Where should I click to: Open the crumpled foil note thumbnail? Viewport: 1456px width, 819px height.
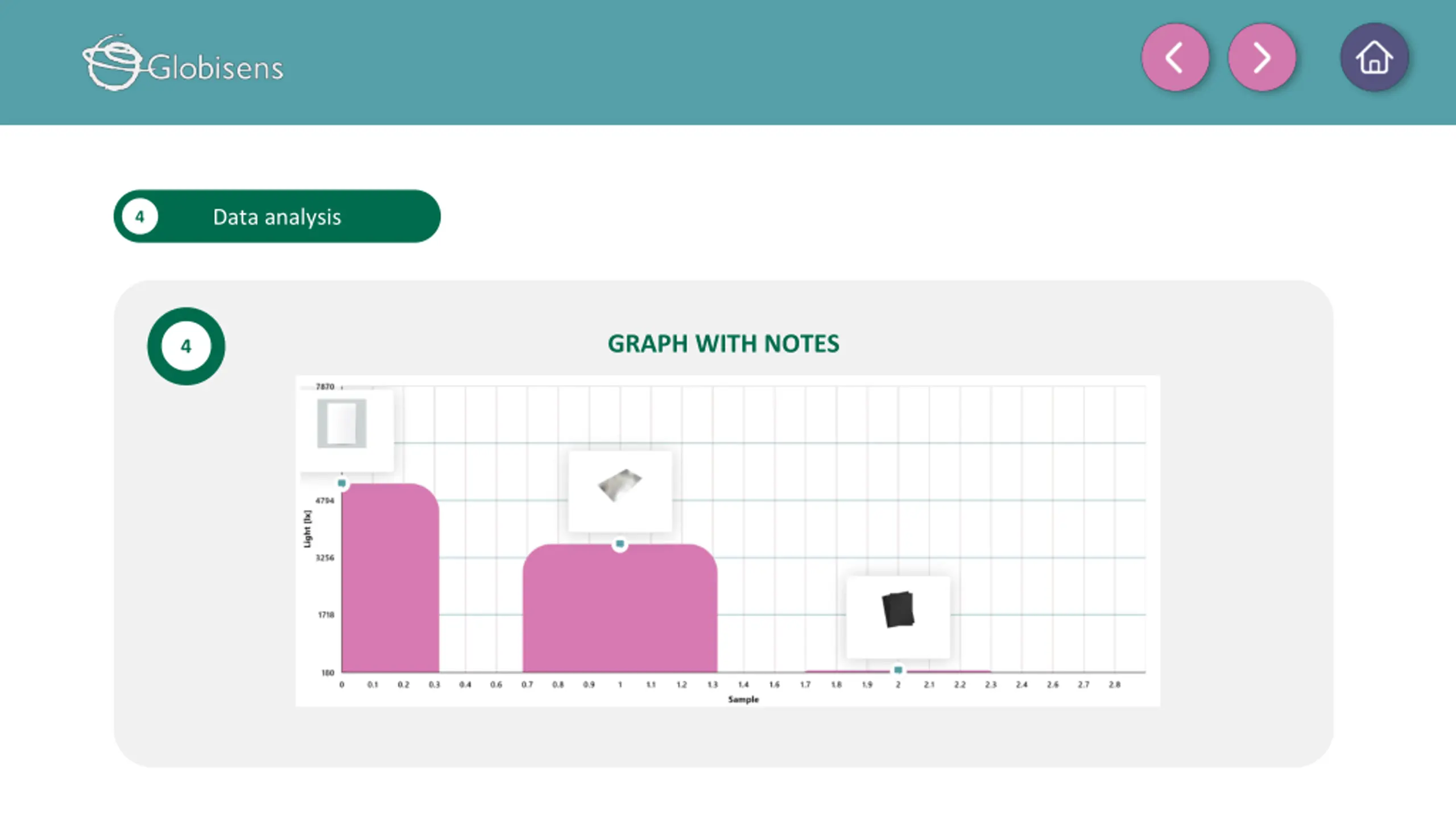620,491
